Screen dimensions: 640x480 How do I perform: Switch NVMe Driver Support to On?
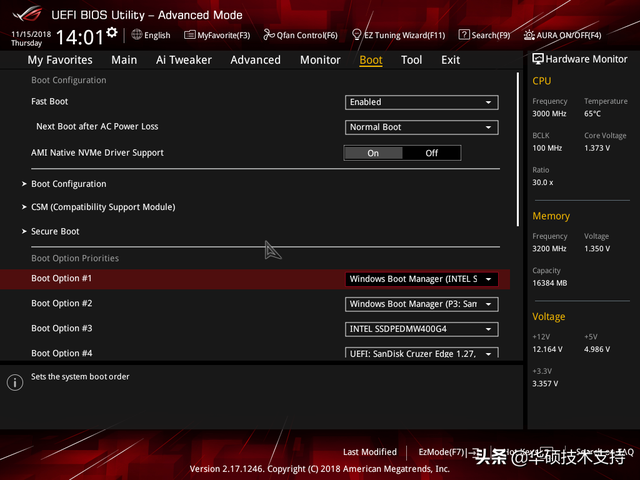pos(373,153)
